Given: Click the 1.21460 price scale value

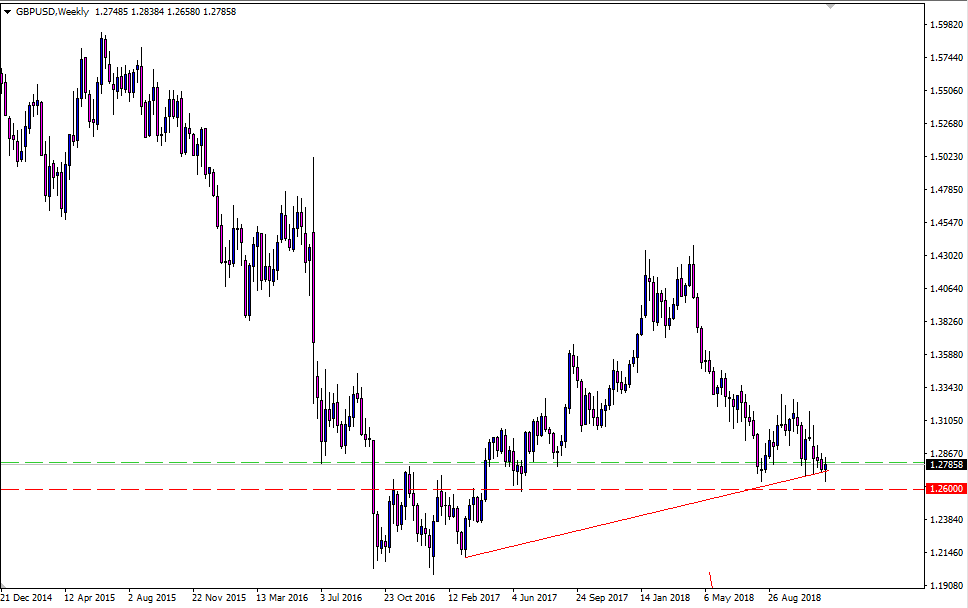Looking at the screenshot, I should tap(946, 552).
